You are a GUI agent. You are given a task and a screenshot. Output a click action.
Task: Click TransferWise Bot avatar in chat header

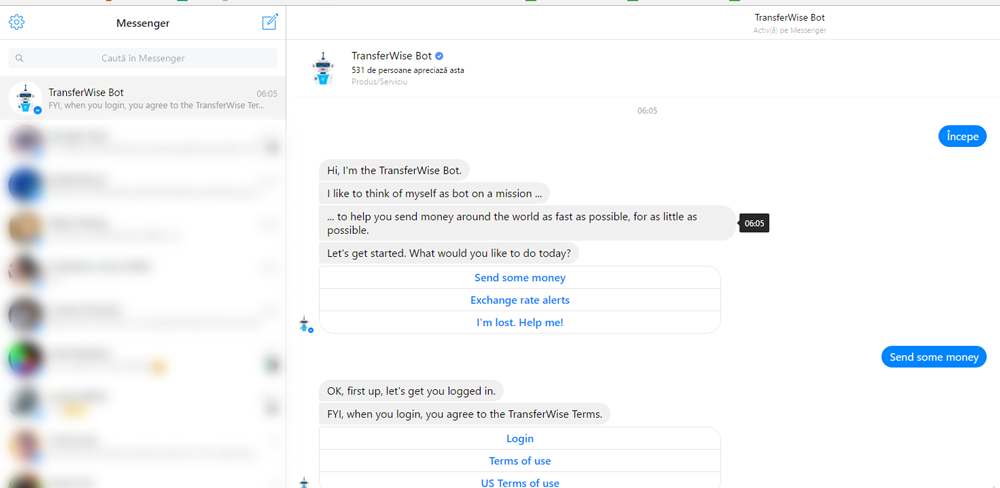(x=322, y=67)
